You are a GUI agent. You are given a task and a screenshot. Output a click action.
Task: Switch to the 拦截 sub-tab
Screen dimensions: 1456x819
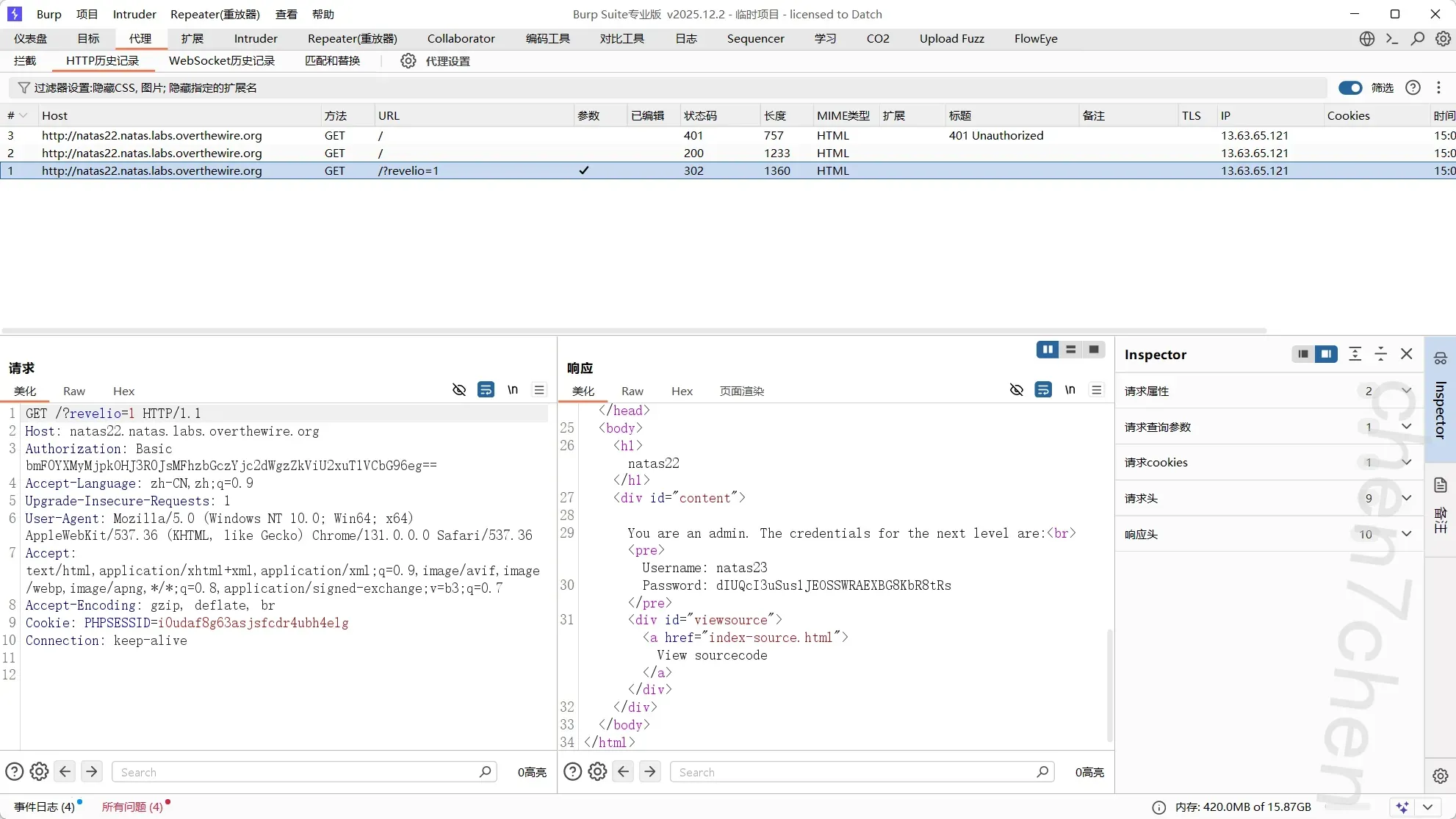[25, 61]
